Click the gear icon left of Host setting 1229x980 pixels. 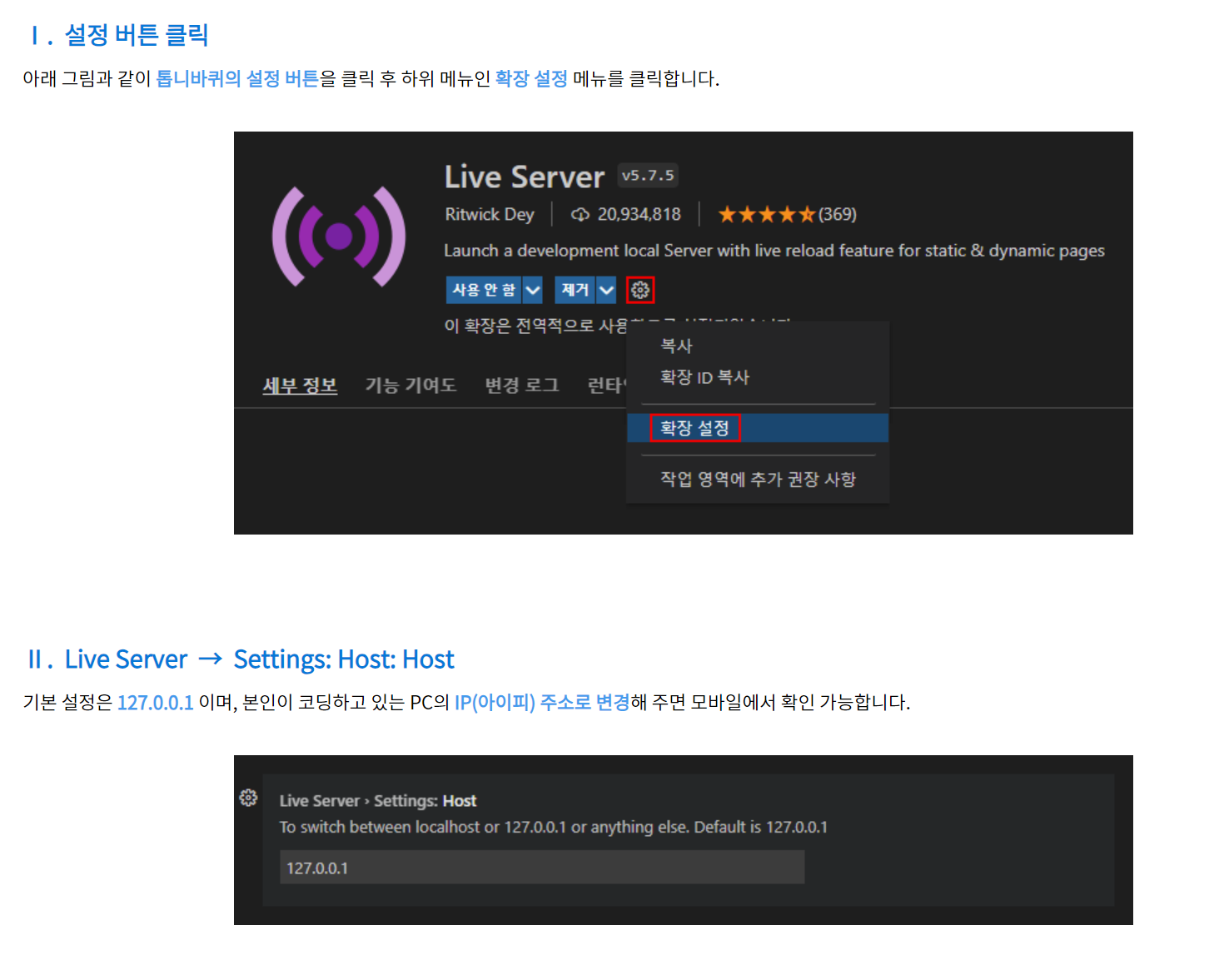click(248, 798)
